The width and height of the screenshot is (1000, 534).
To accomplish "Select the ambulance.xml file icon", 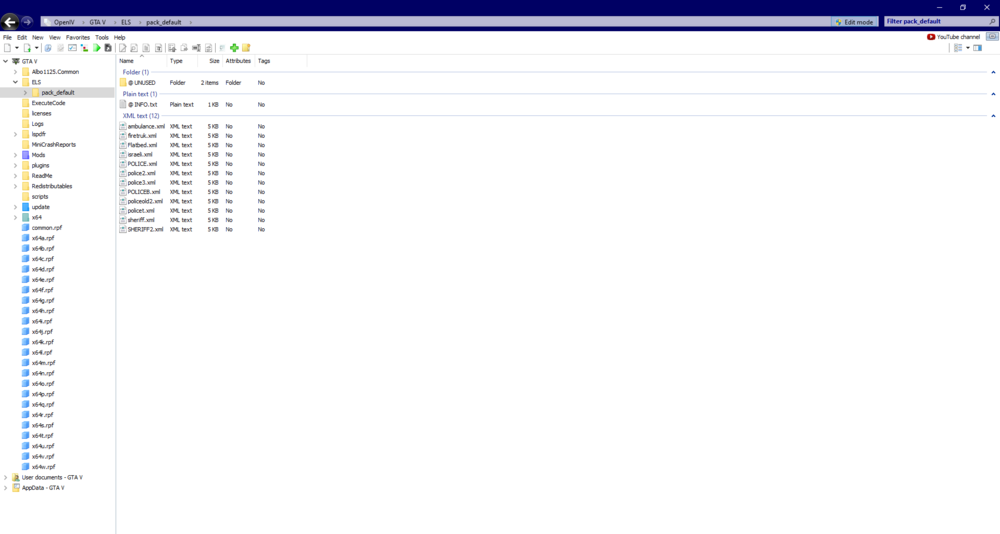I will [123, 126].
